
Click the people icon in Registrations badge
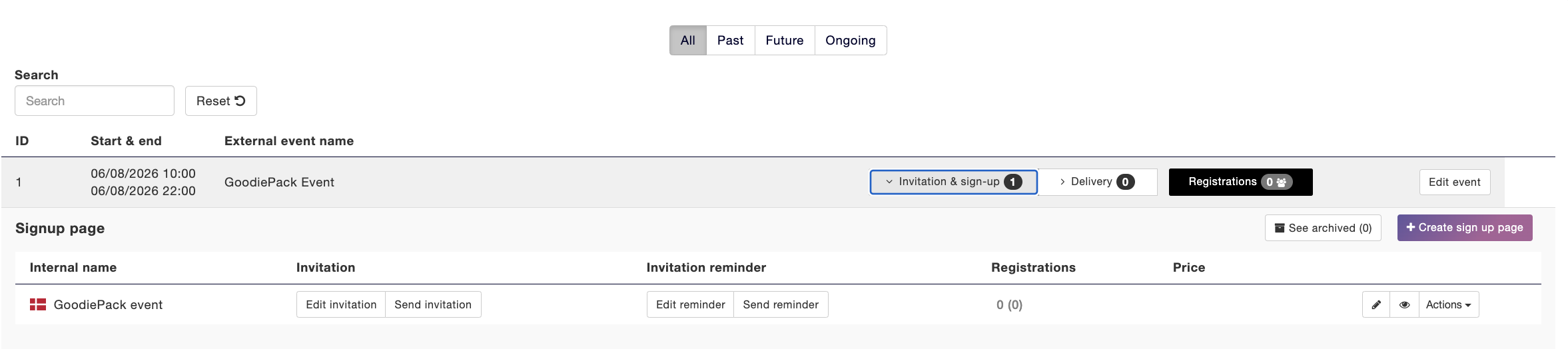coord(1281,182)
